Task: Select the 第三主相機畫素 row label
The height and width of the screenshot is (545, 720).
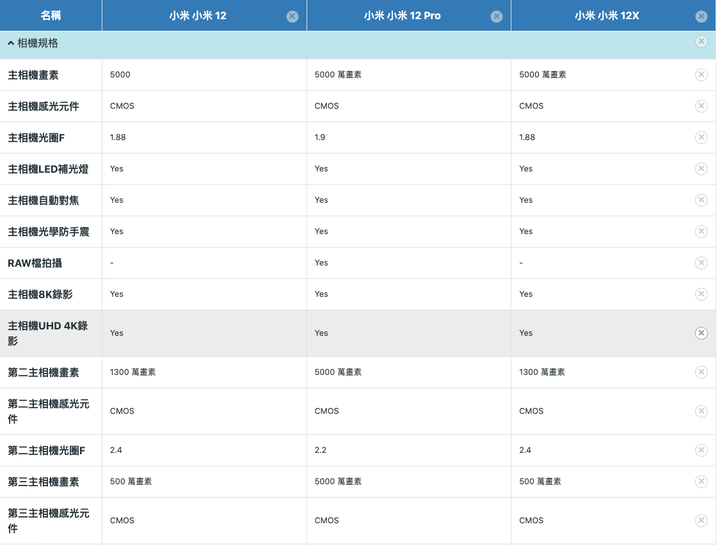Action: point(43,482)
